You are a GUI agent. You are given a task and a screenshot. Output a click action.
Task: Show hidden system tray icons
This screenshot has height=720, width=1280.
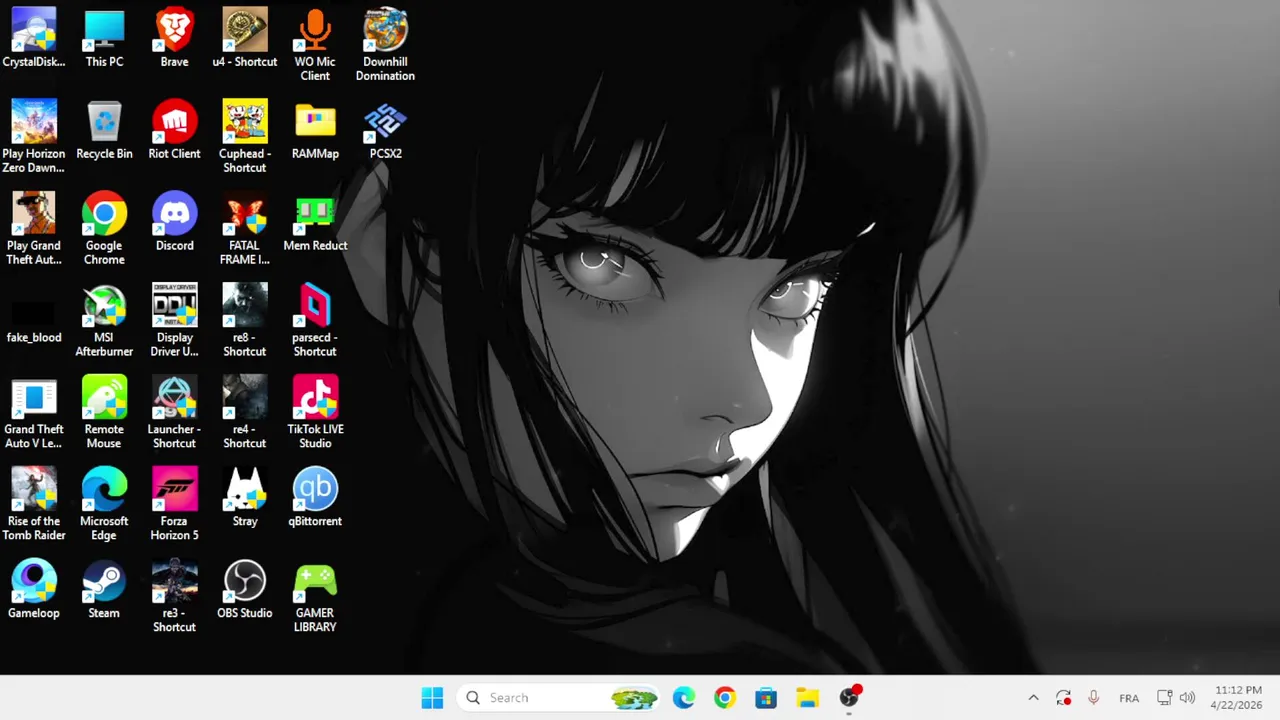[x=1033, y=698]
